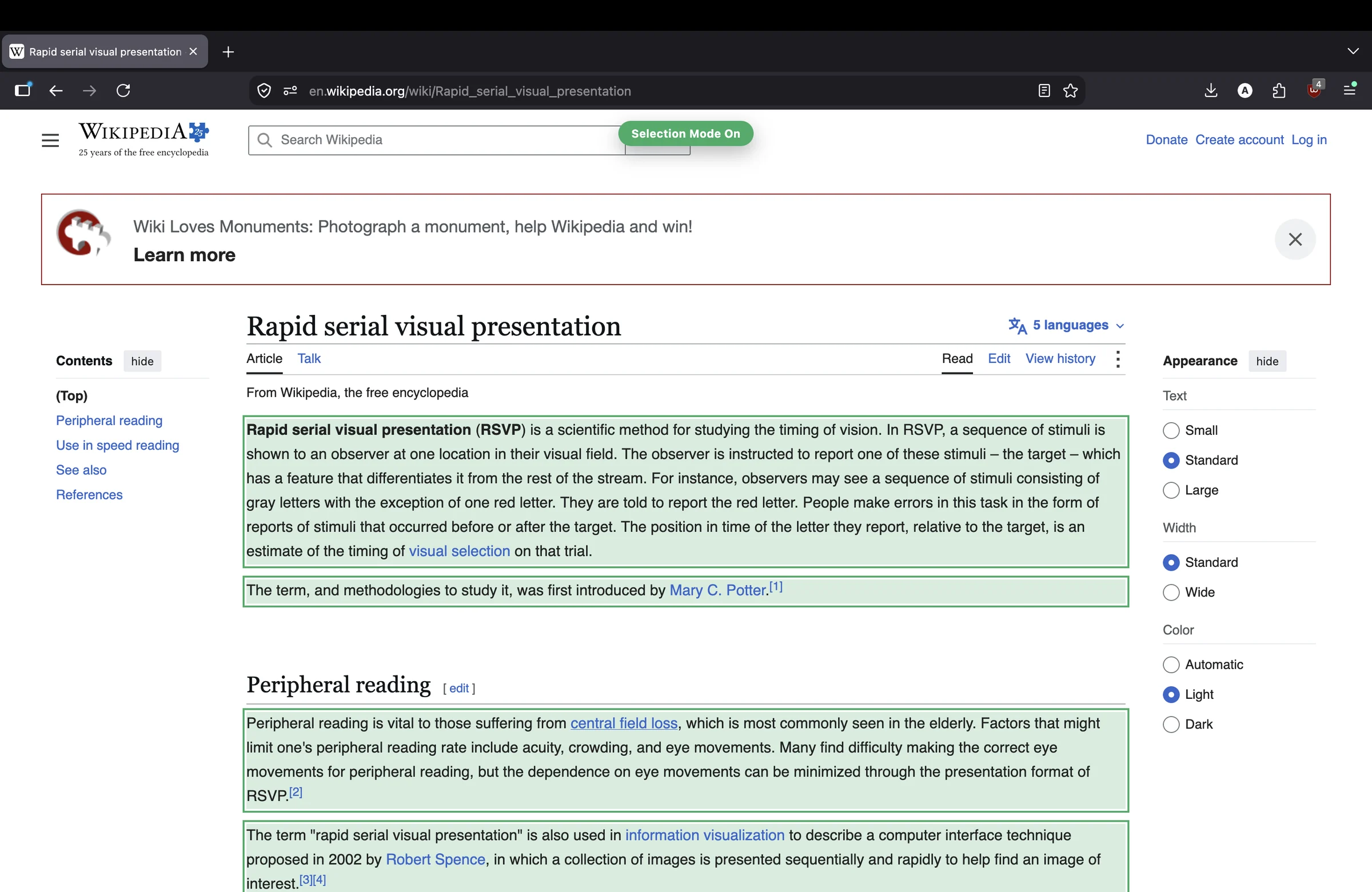The height and width of the screenshot is (892, 1372).
Task: Click the Log in link
Action: click(x=1309, y=140)
